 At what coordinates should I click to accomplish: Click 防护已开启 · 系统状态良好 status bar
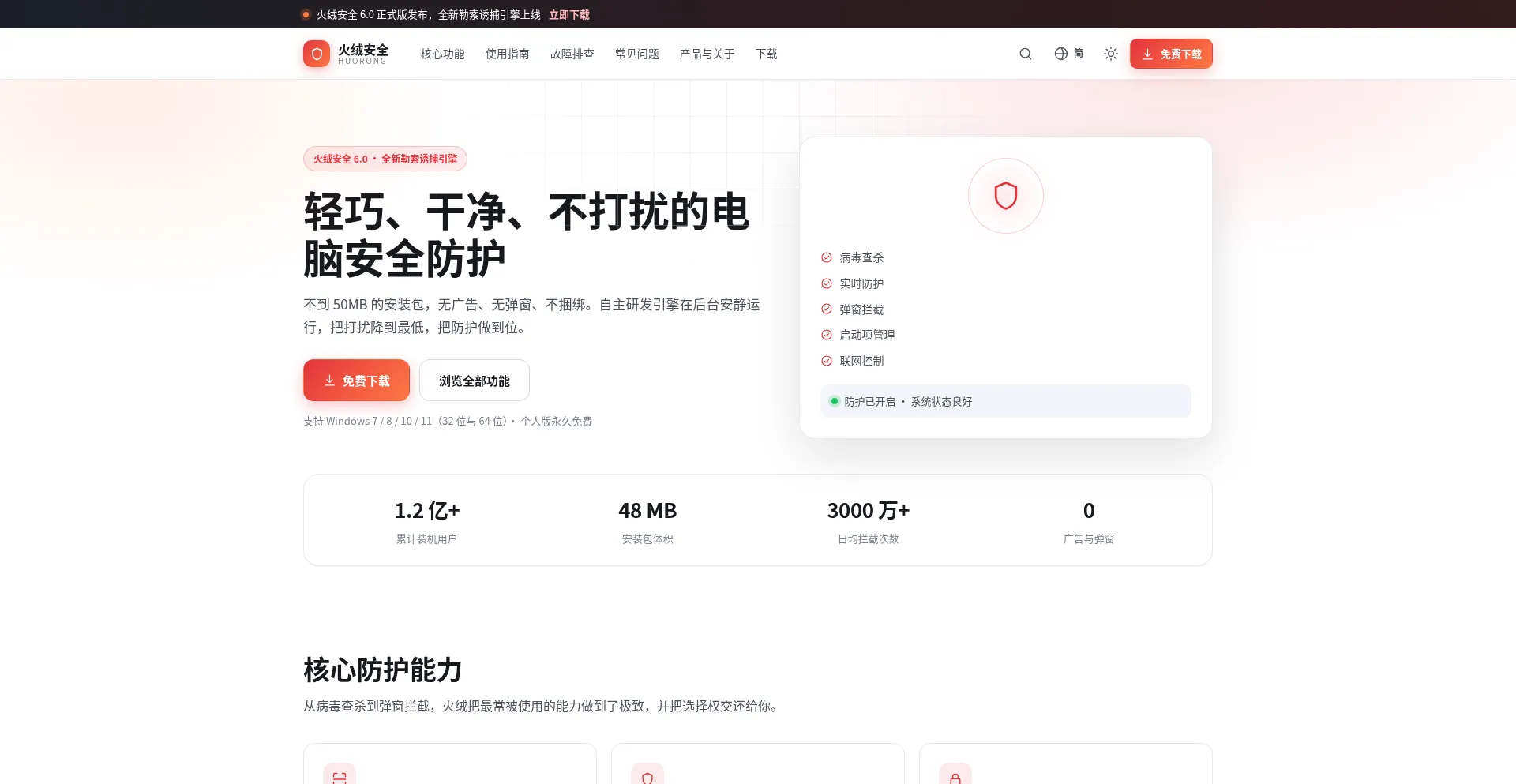[1005, 401]
